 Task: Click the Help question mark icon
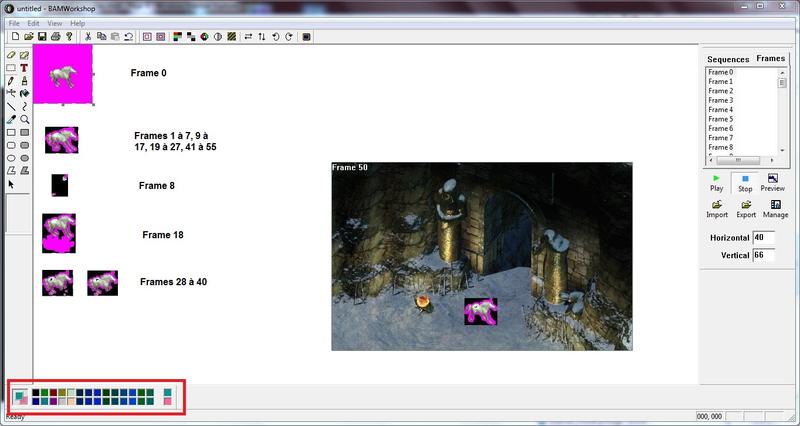(69, 37)
